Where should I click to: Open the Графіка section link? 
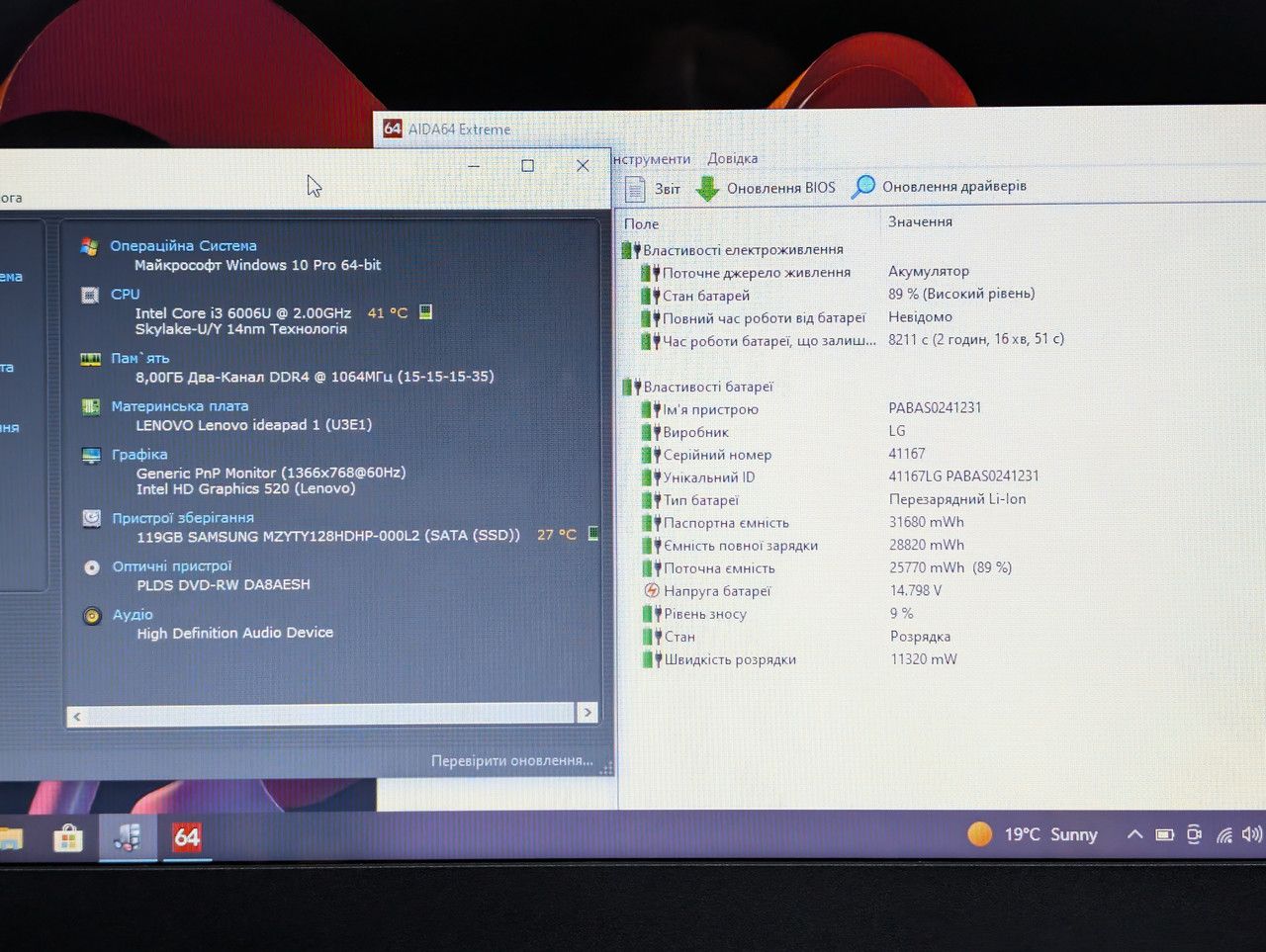139,455
